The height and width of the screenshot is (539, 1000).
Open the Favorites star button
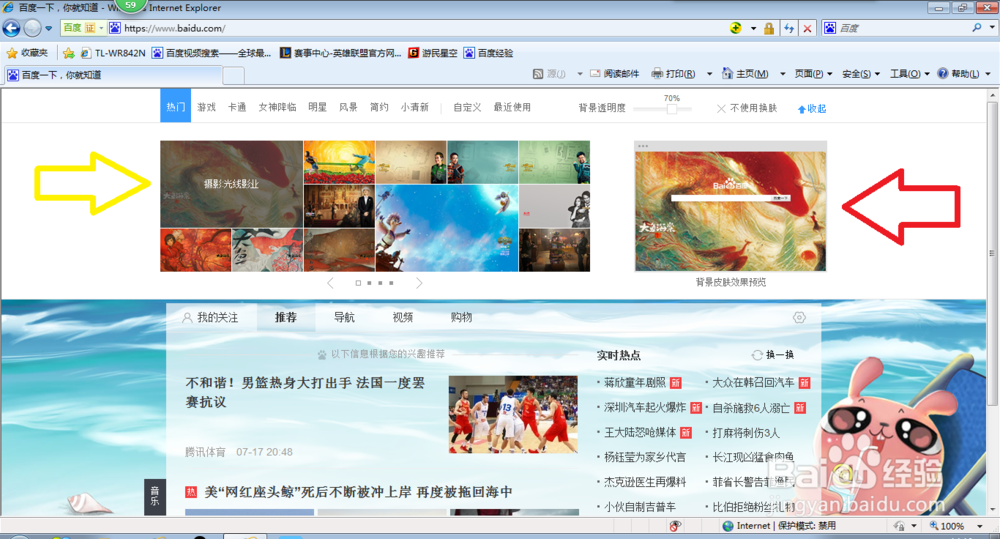[27, 53]
